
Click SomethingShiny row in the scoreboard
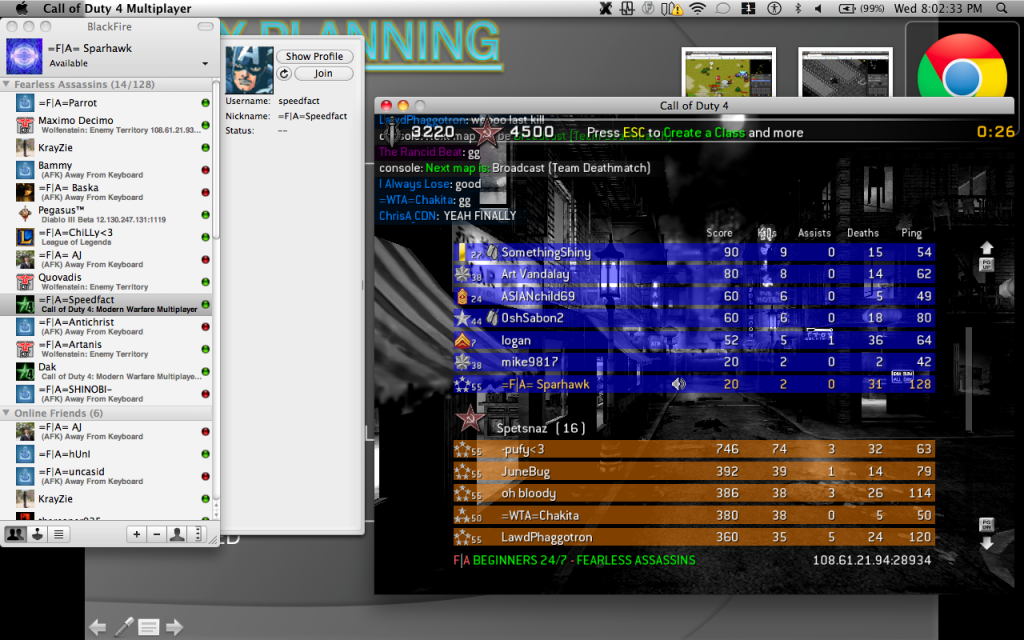click(x=694, y=252)
